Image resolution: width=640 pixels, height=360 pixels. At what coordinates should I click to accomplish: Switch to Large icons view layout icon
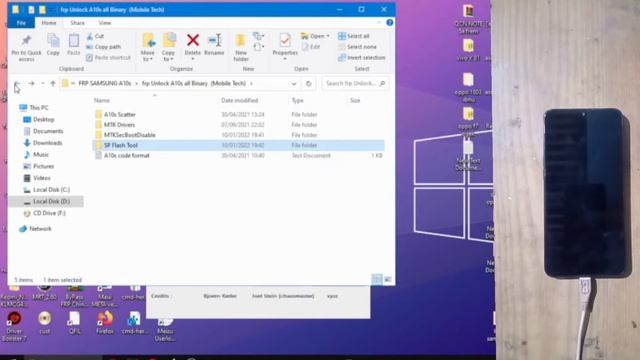(387, 279)
